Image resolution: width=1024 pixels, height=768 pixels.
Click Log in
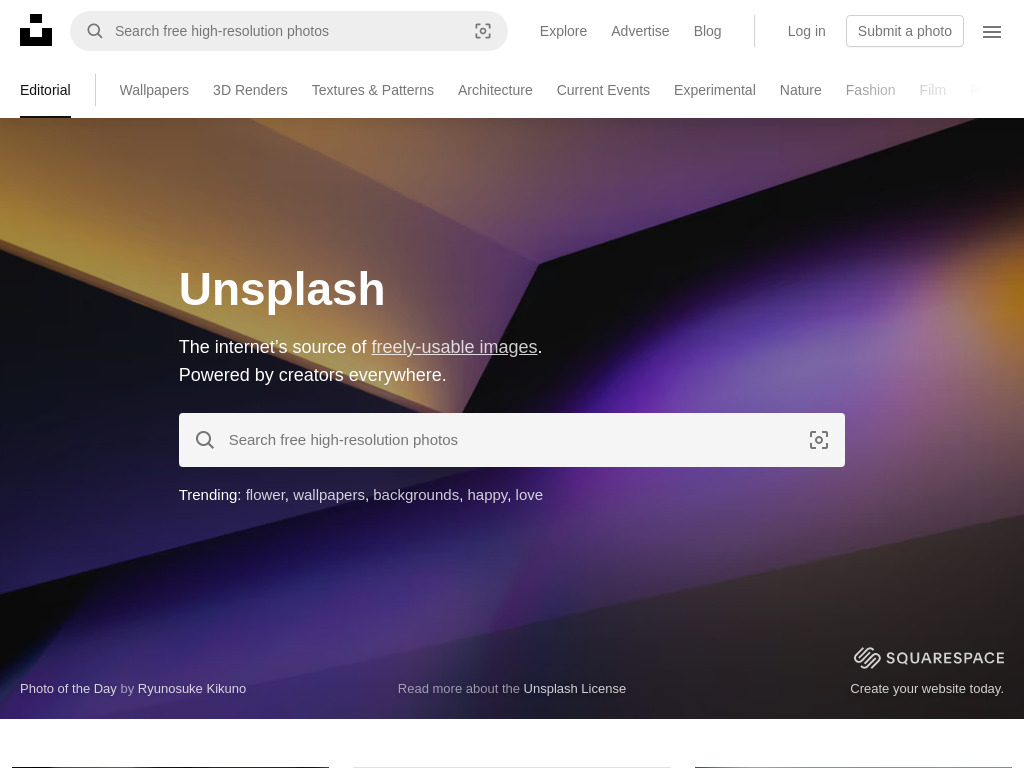click(x=806, y=31)
